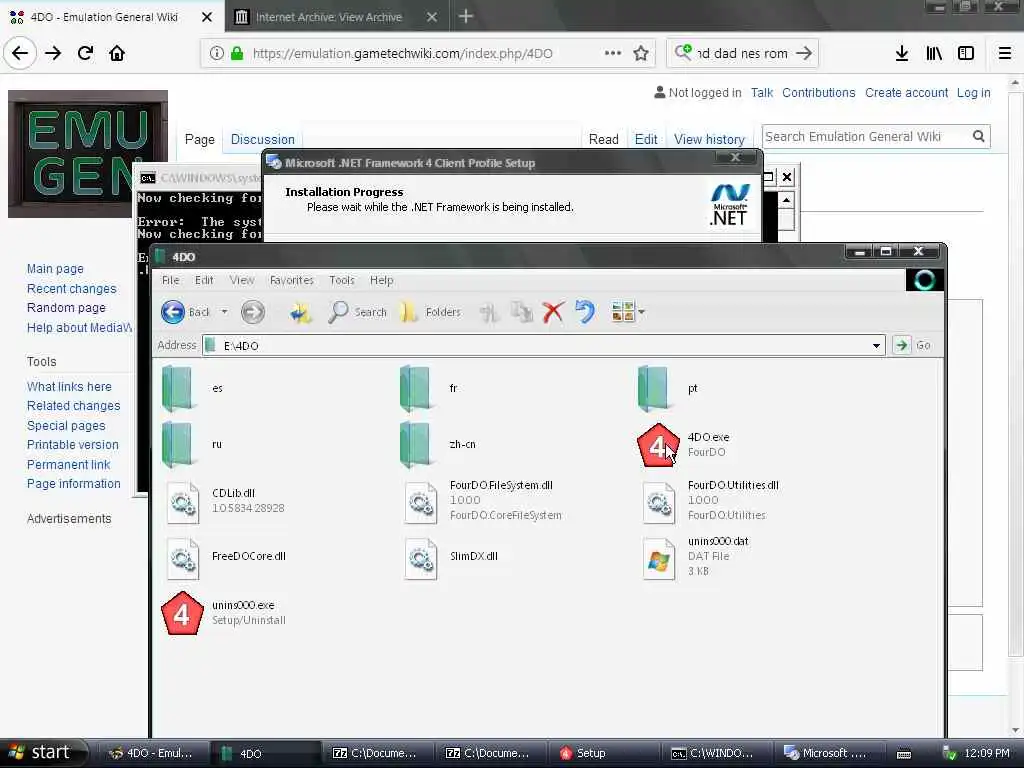
Task: Click the Log in link
Action: click(974, 93)
